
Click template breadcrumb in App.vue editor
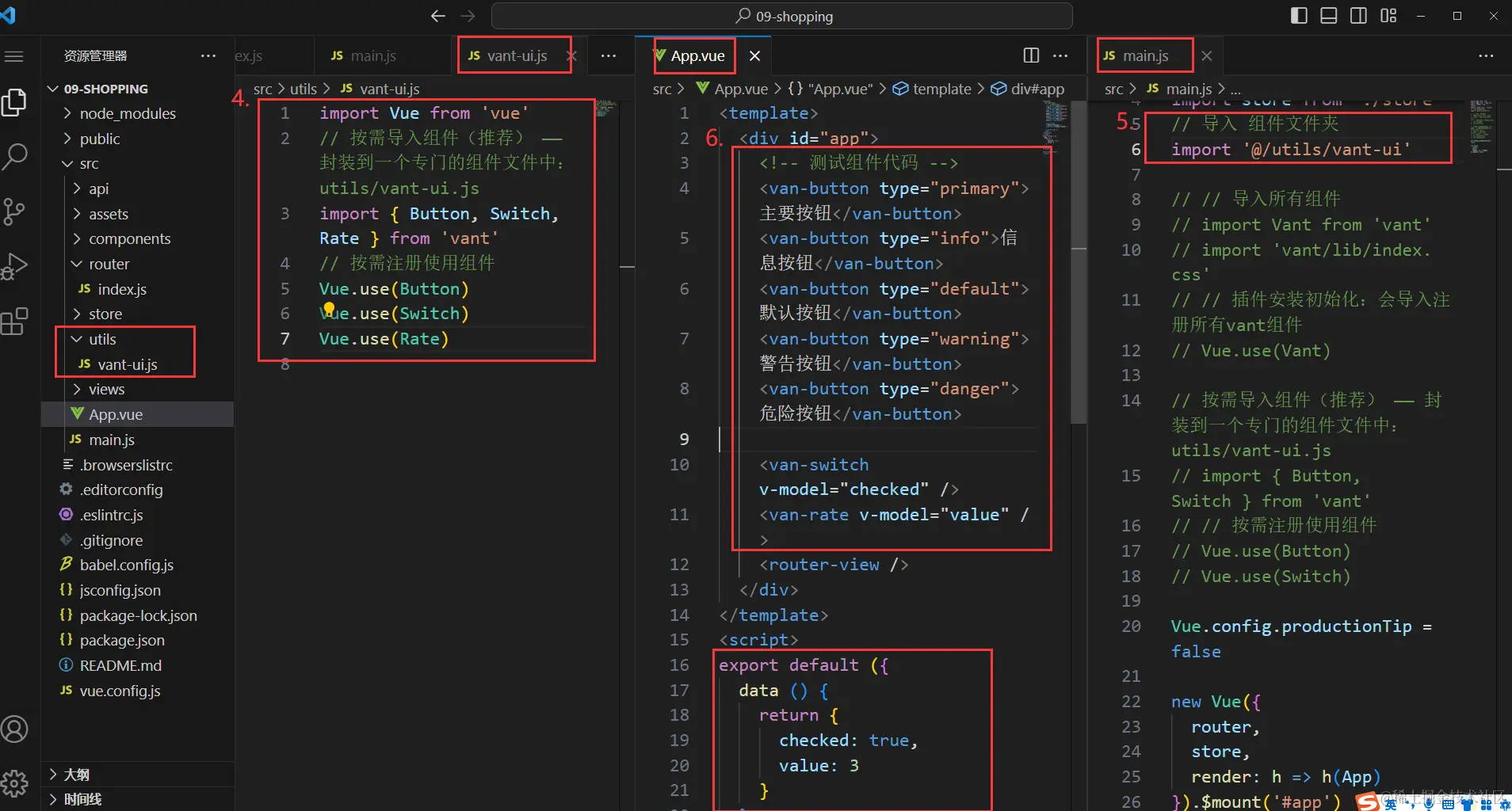pyautogui.click(x=932, y=89)
